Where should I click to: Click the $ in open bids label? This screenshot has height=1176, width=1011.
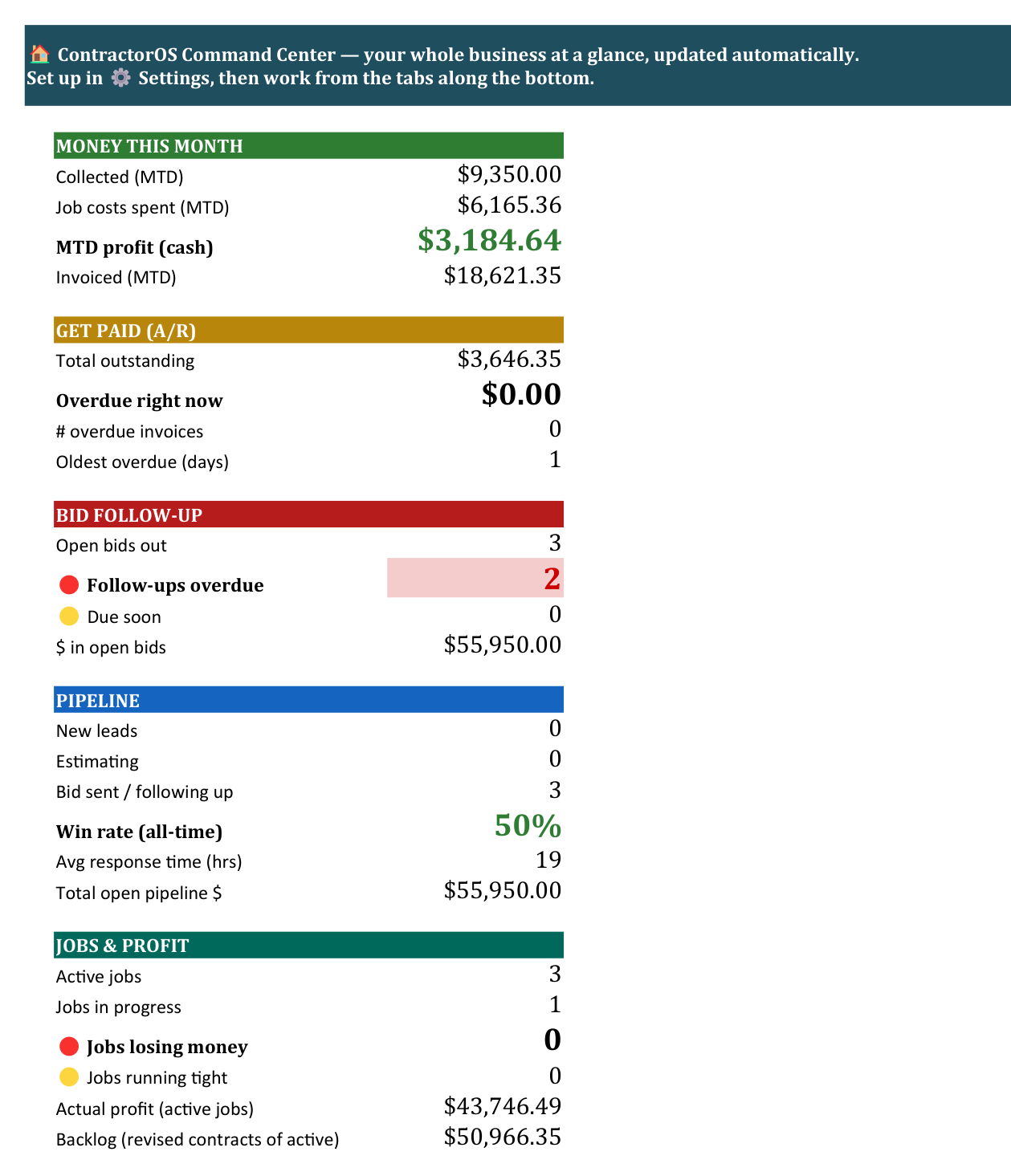click(111, 648)
